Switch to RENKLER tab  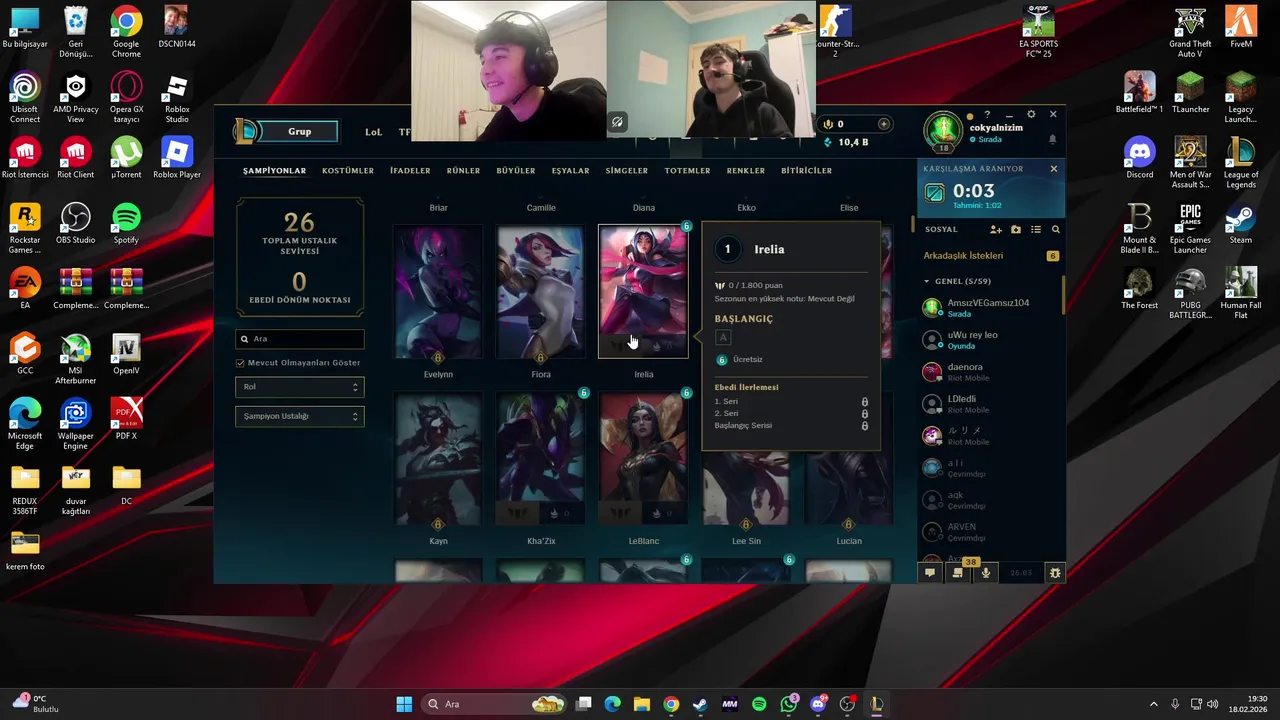coord(746,171)
